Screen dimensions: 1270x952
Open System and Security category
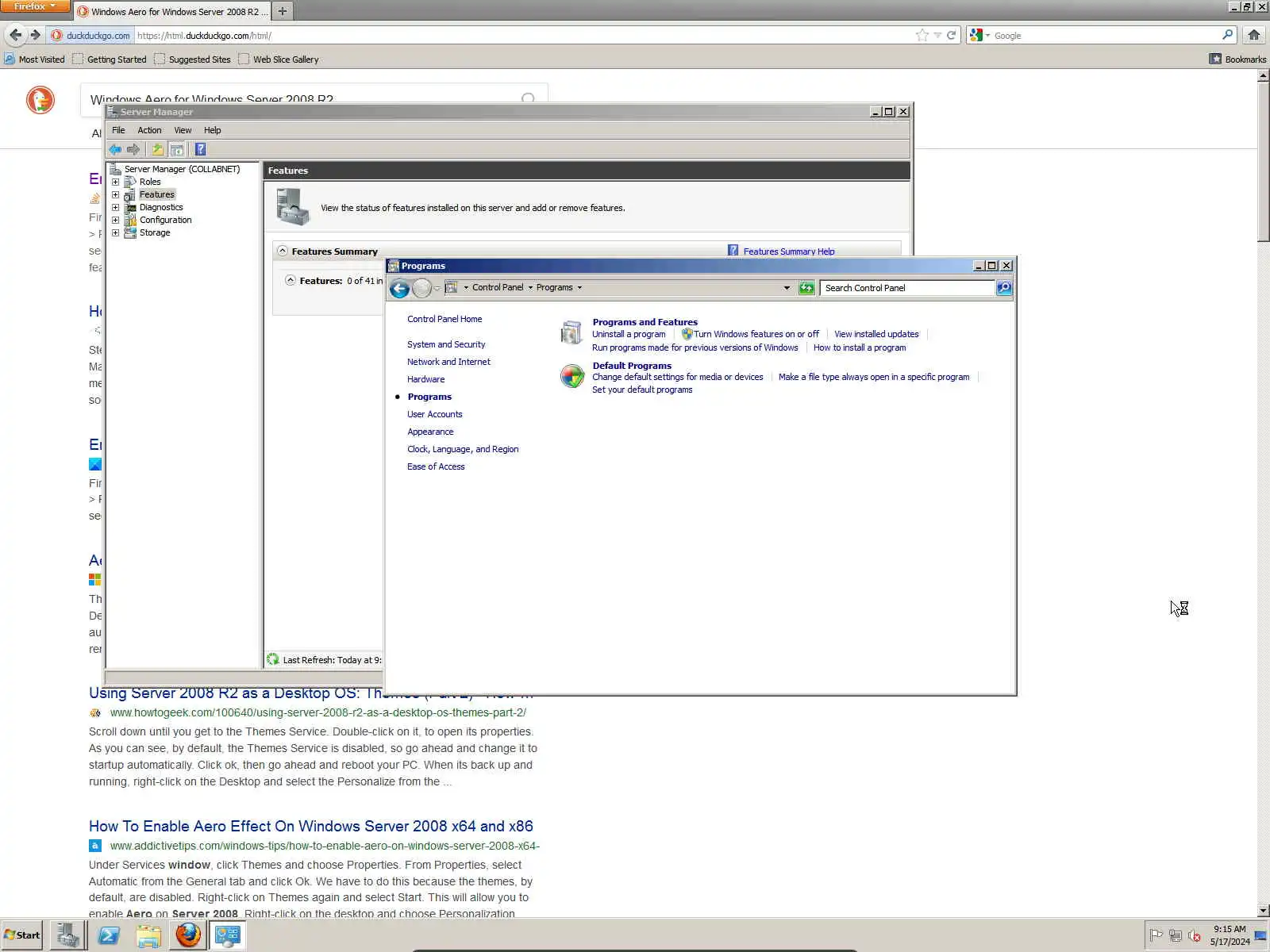446,344
